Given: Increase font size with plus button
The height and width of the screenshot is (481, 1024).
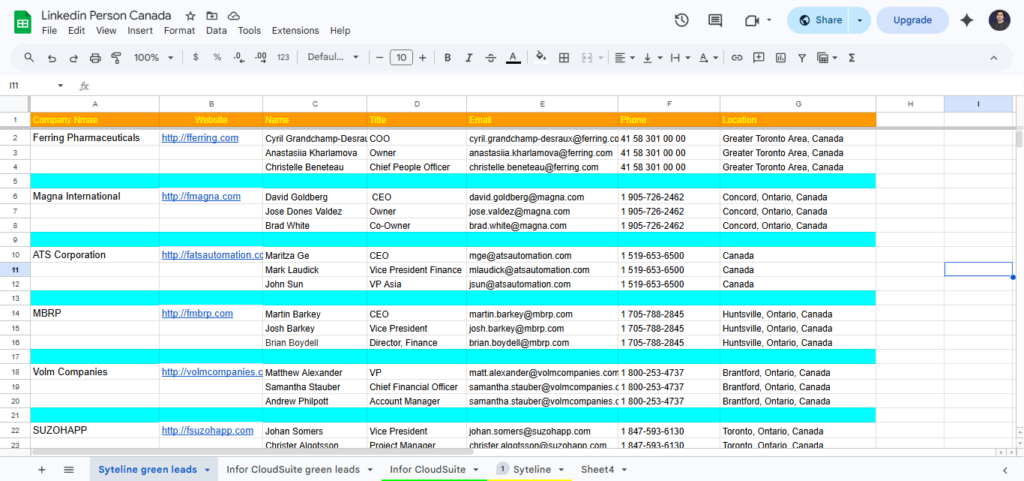Looking at the screenshot, I should pyautogui.click(x=423, y=57).
